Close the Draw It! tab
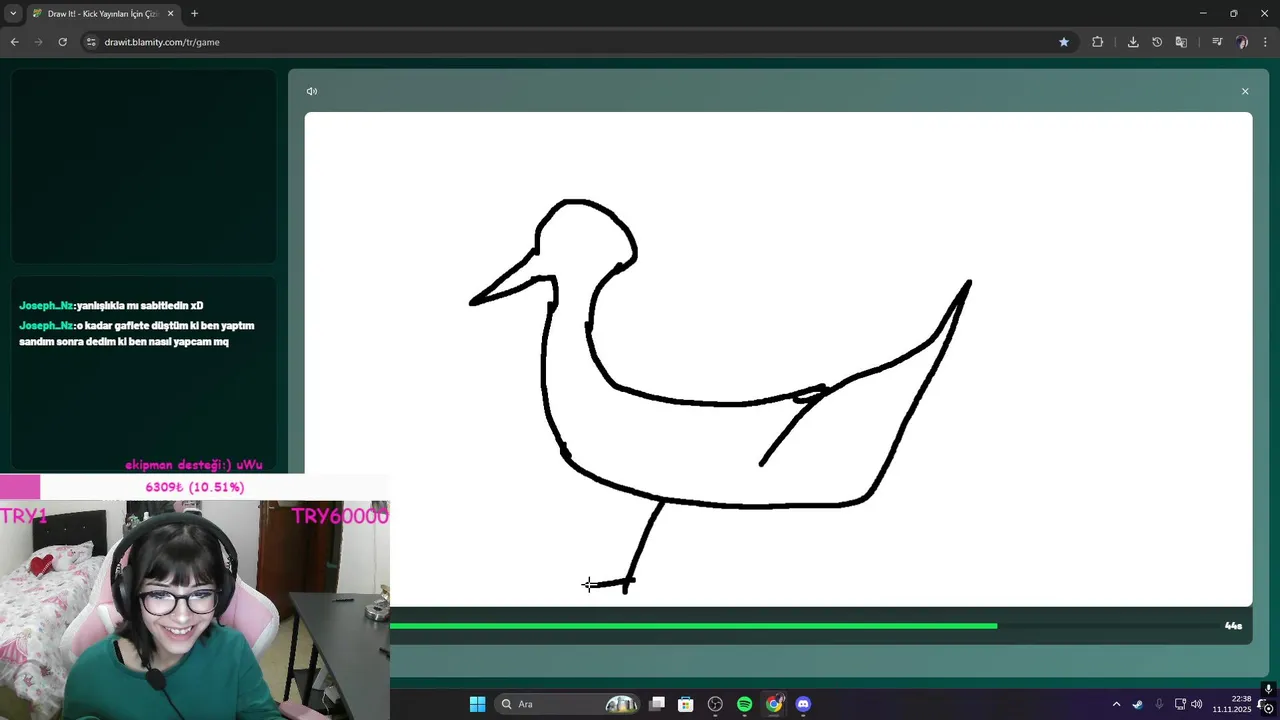Viewport: 1280px width, 720px height. [x=170, y=14]
